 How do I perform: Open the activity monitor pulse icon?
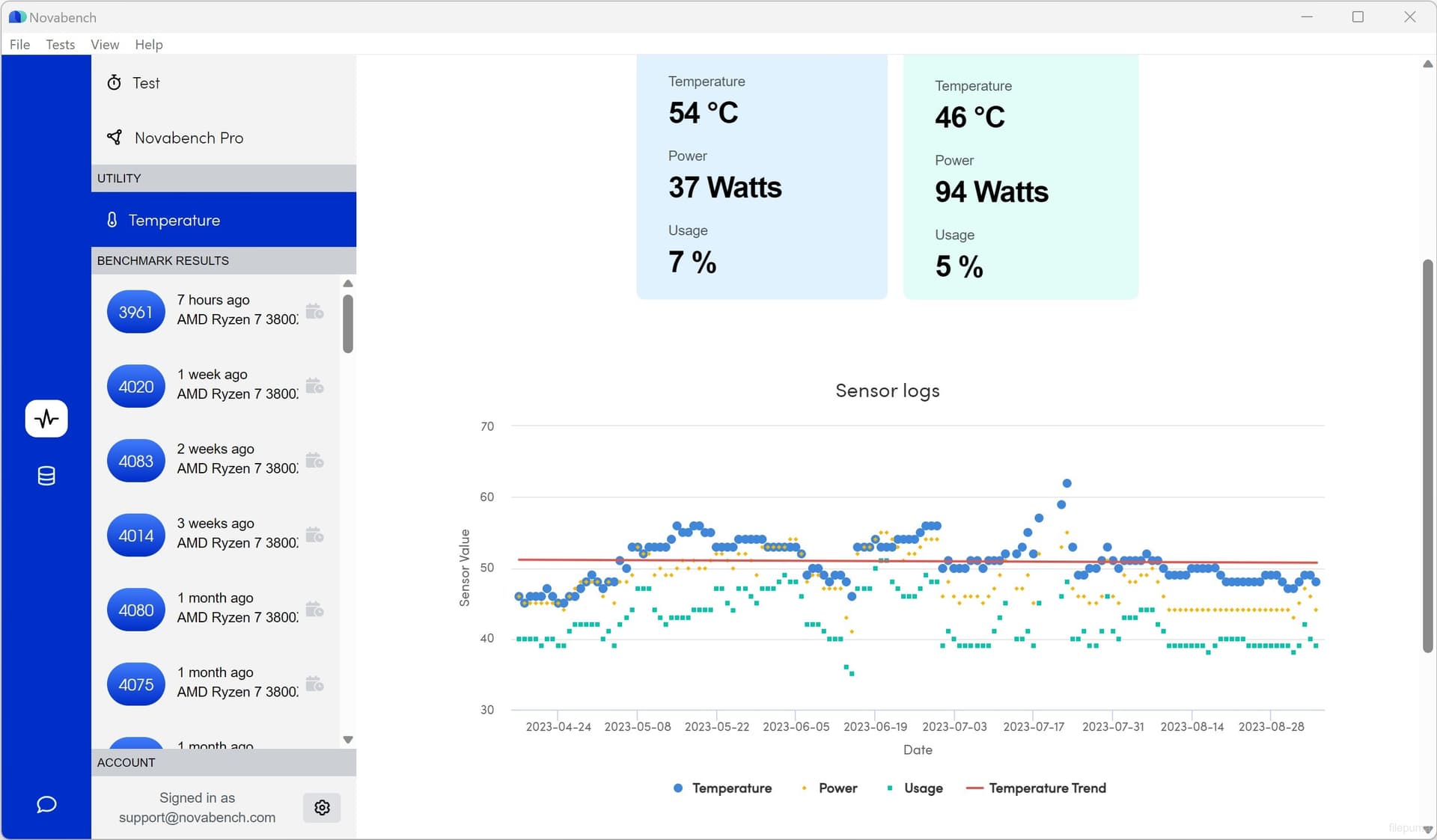[46, 418]
